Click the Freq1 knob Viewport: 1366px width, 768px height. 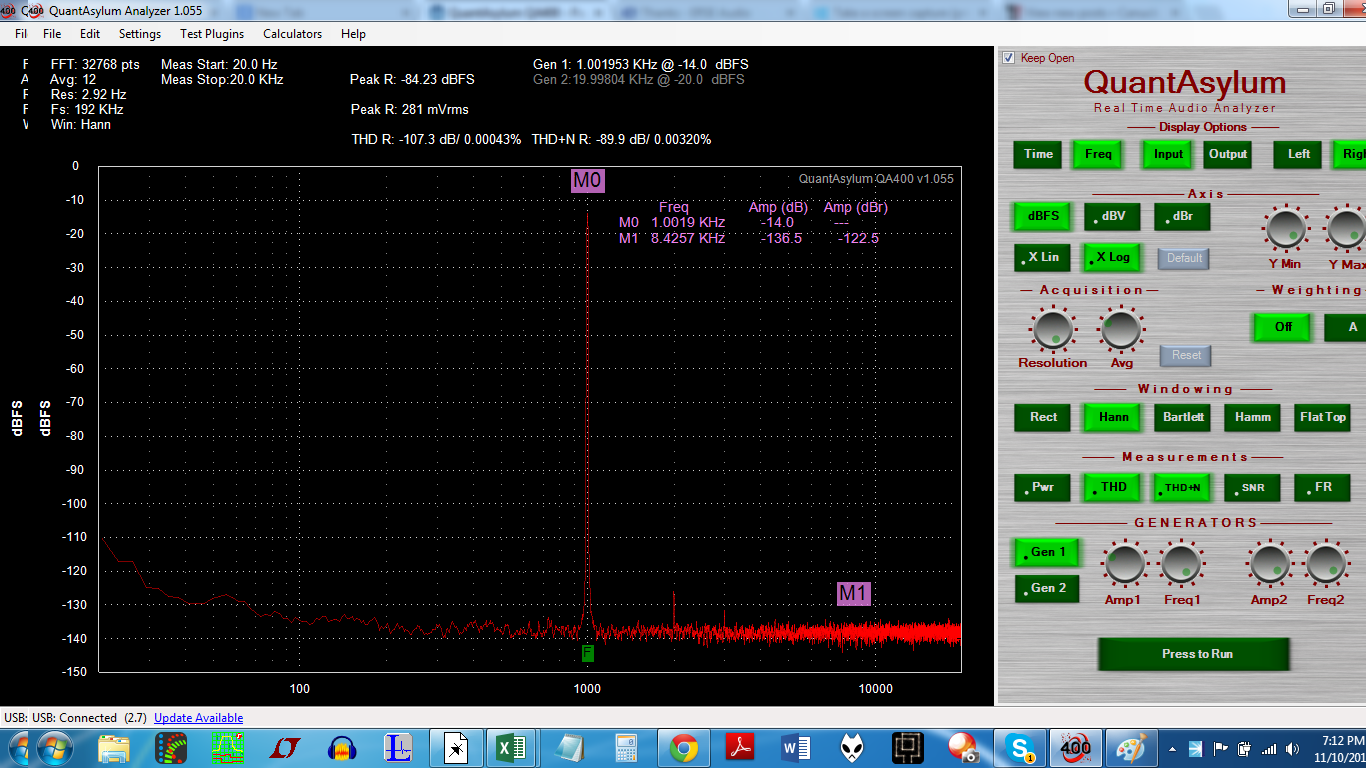(1181, 564)
